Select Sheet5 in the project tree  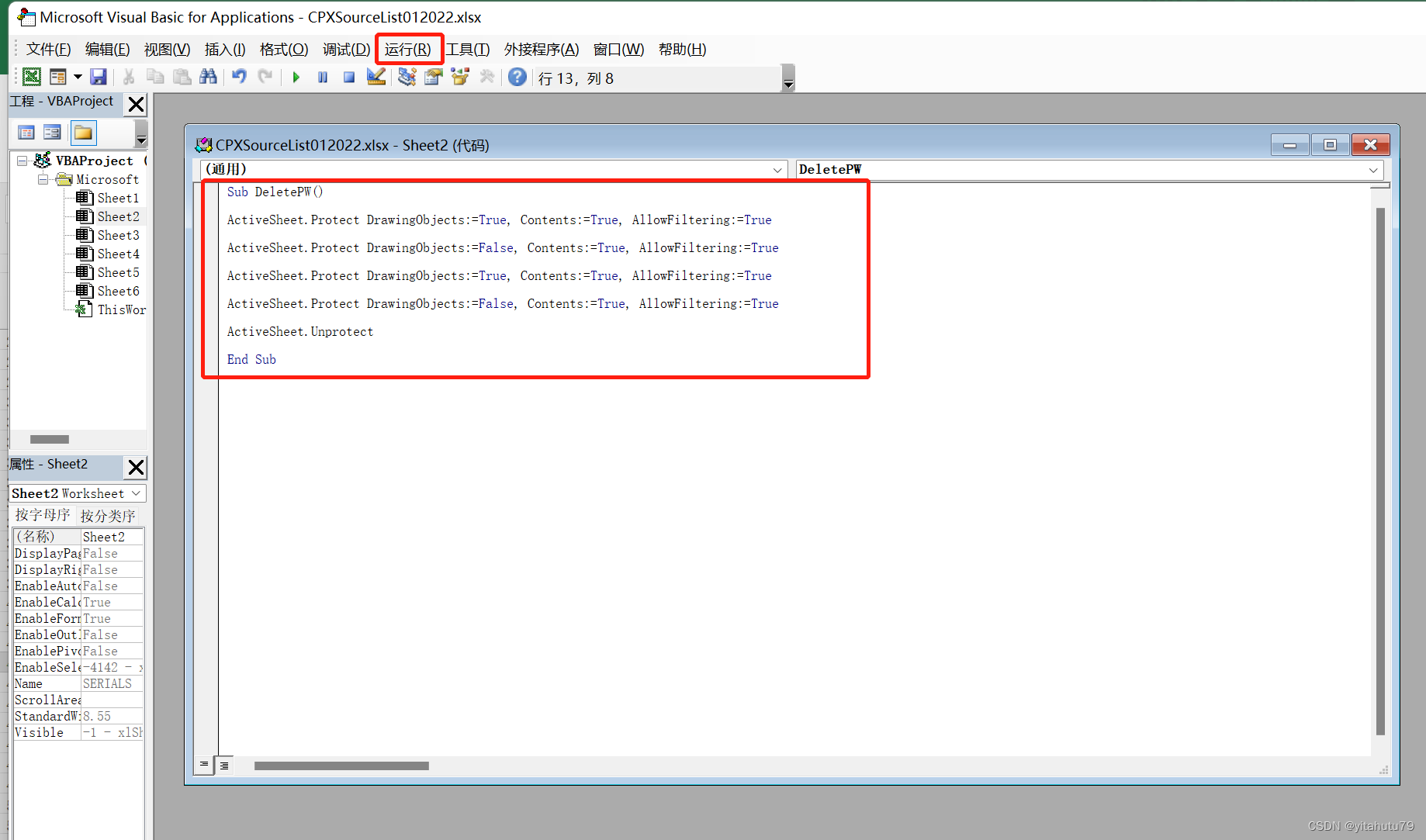click(118, 272)
